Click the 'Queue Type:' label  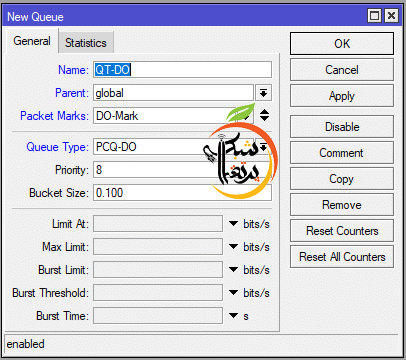click(57, 147)
